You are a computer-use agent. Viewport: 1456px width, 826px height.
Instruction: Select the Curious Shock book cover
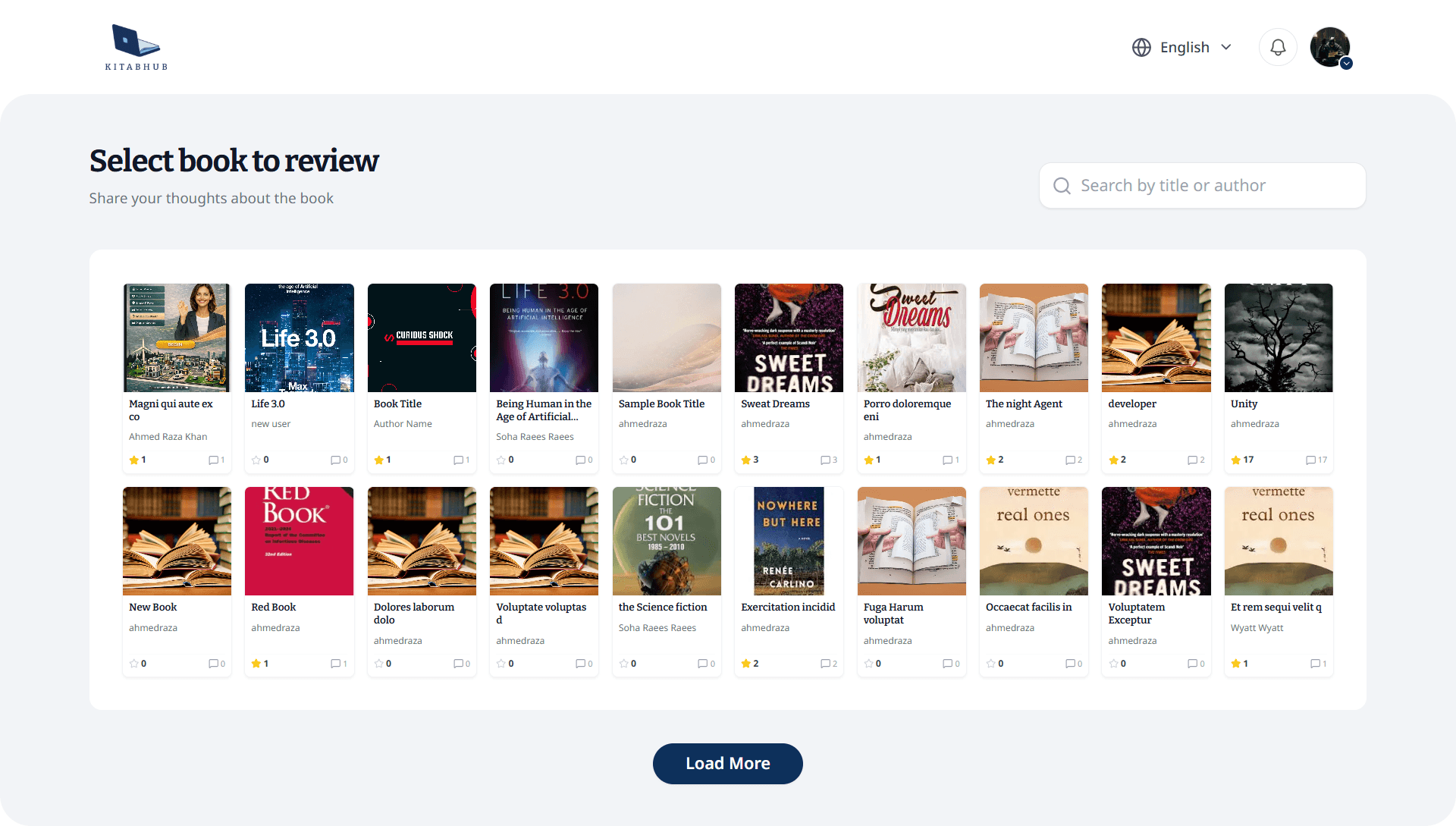[422, 338]
